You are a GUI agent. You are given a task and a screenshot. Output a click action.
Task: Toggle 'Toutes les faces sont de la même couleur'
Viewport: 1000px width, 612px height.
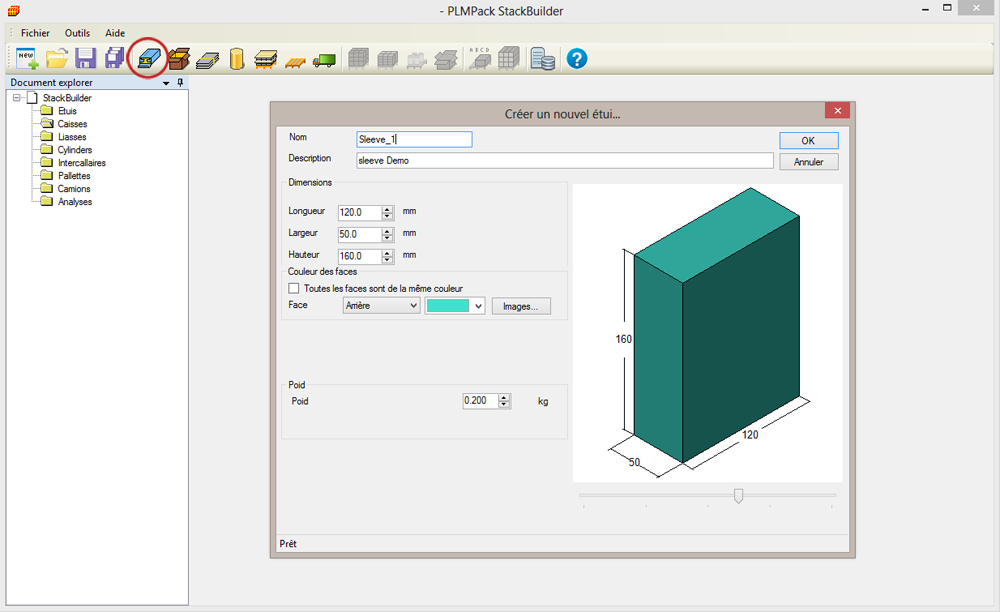coord(293,288)
